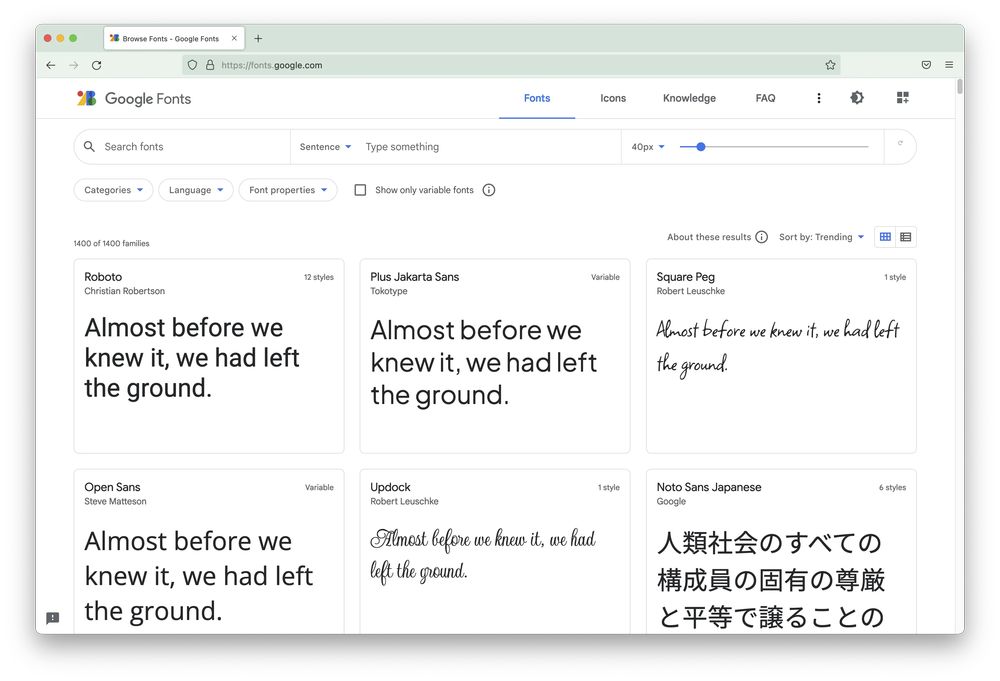This screenshot has height=681, width=1000.
Task: Open the Knowledge section
Action: [688, 98]
